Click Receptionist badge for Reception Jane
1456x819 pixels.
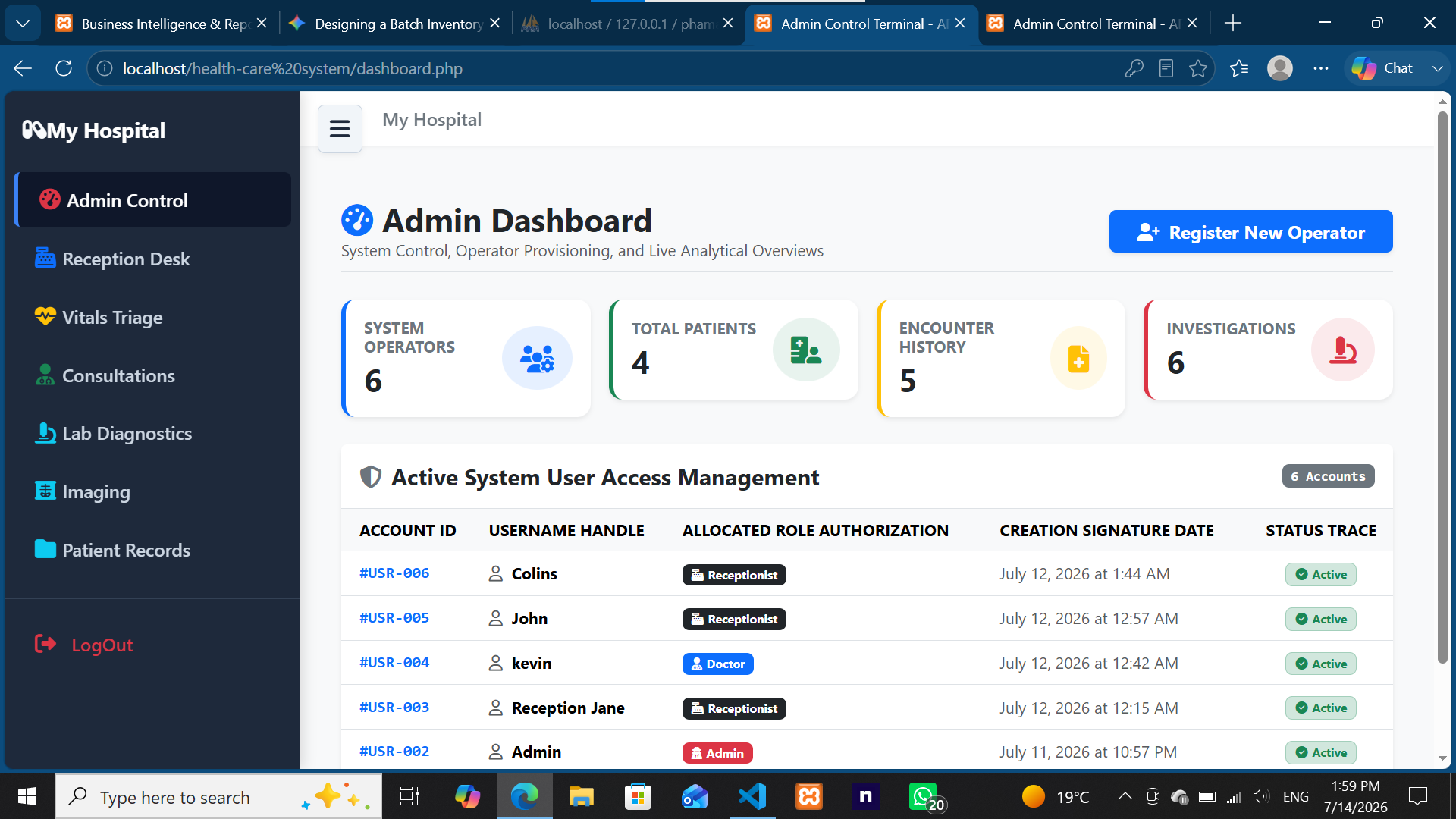[734, 708]
